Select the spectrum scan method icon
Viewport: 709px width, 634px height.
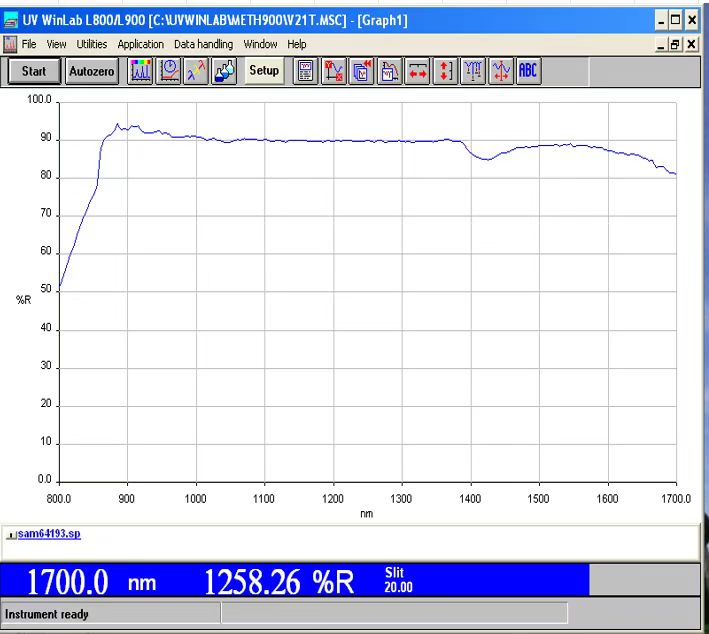[x=140, y=71]
